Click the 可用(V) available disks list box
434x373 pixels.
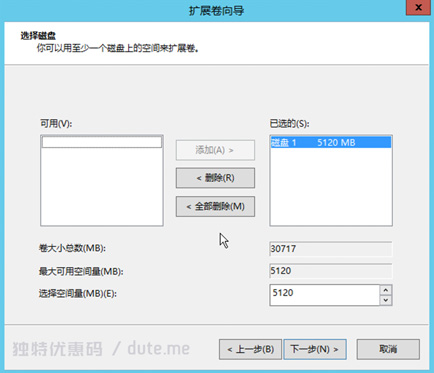coord(102,181)
